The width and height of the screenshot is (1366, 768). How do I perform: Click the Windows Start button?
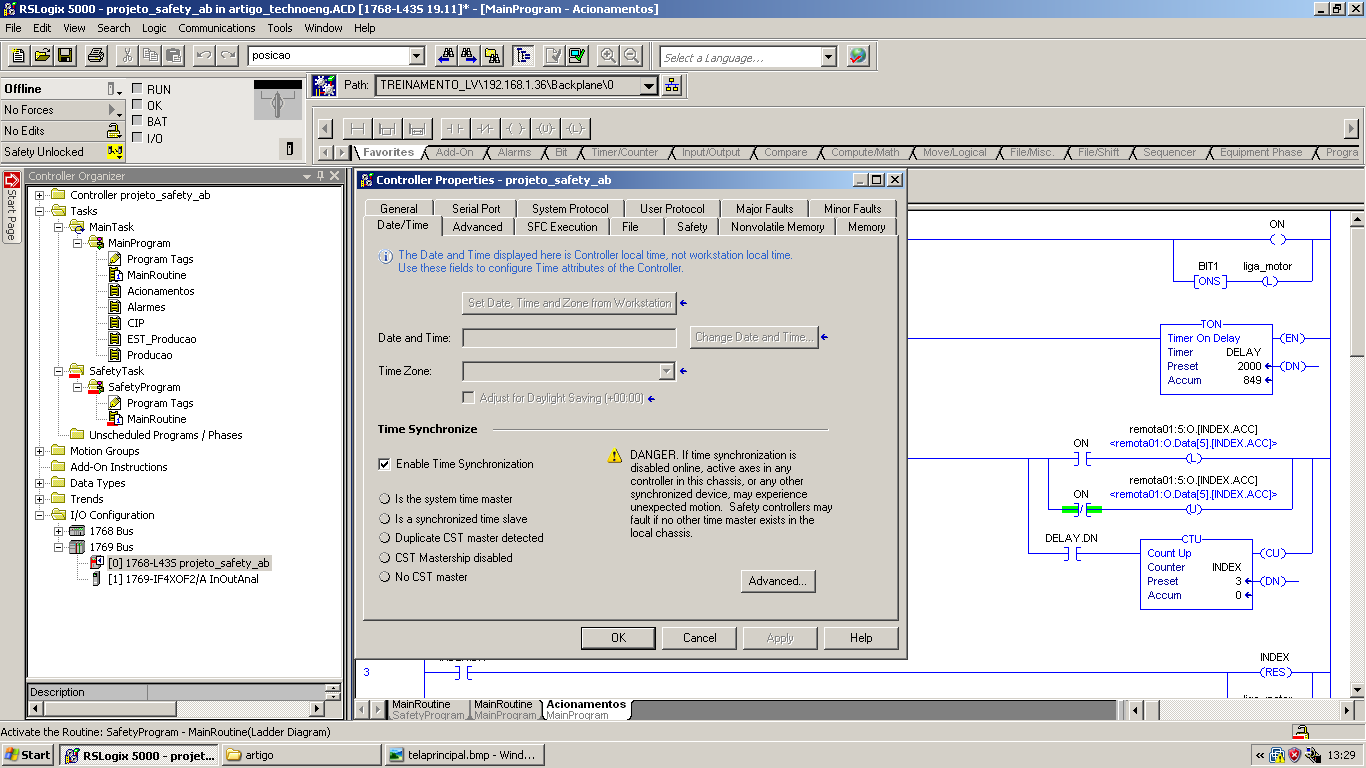coord(28,755)
